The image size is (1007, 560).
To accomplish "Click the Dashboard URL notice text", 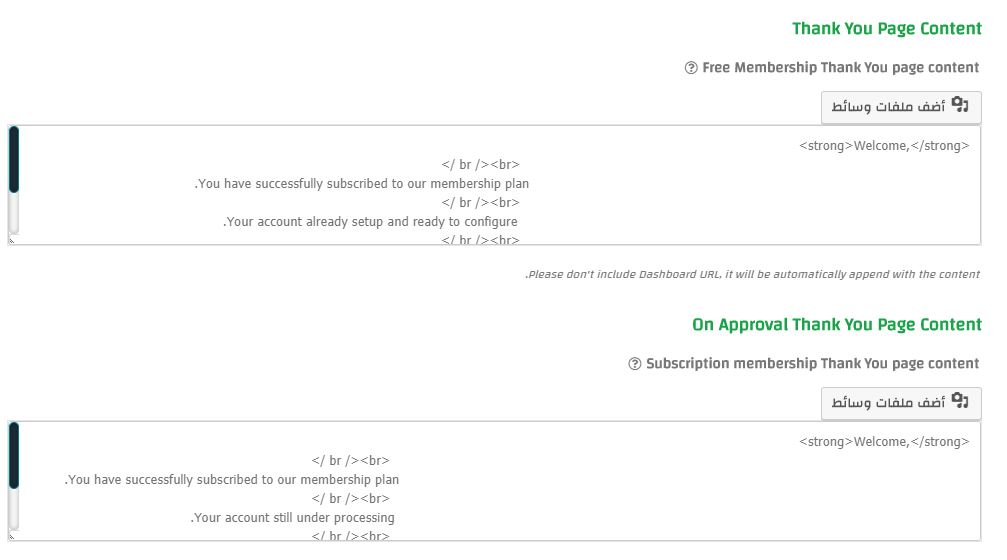I will (752, 274).
